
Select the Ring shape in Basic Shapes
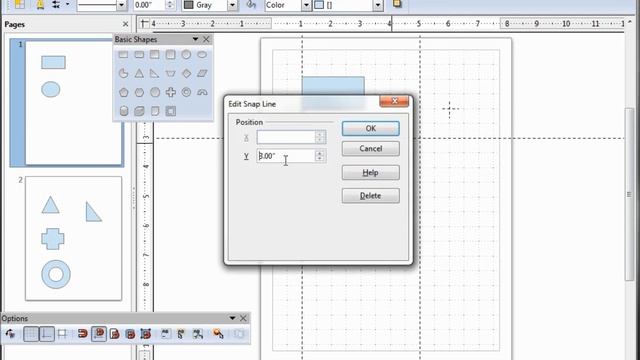click(x=186, y=92)
